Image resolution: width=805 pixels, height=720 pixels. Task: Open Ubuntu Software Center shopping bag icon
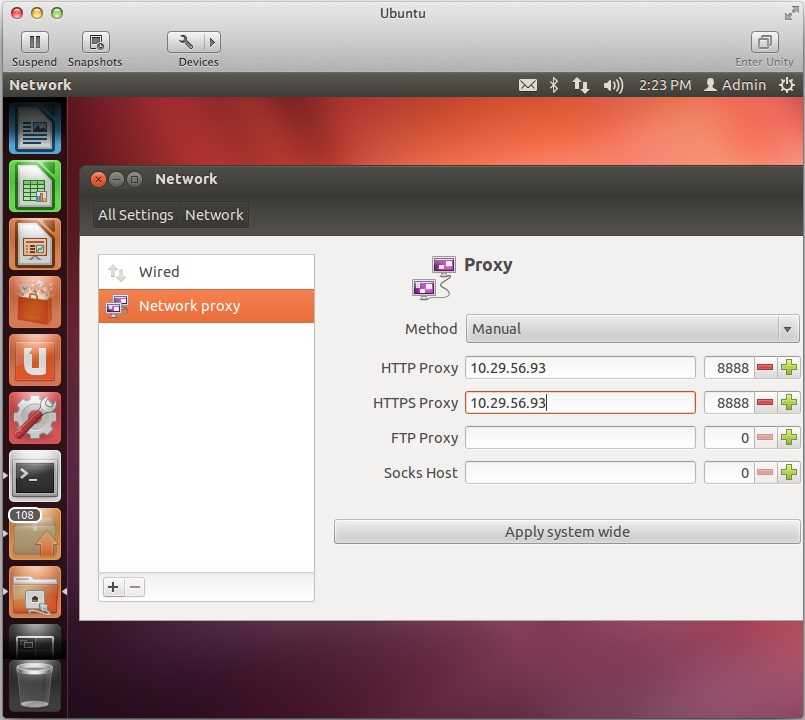coord(35,302)
